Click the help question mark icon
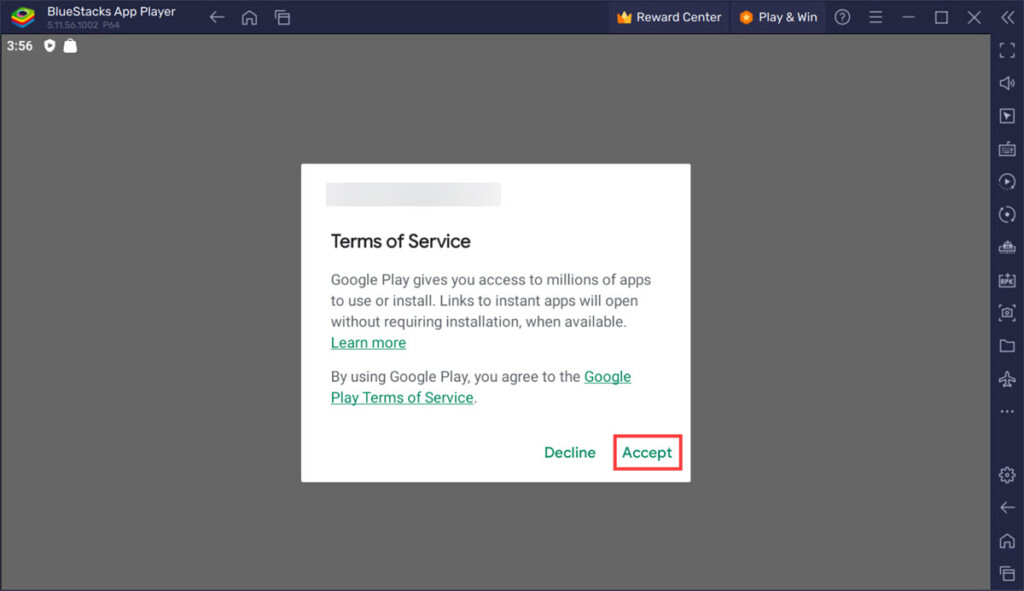Image resolution: width=1024 pixels, height=591 pixels. [x=842, y=17]
